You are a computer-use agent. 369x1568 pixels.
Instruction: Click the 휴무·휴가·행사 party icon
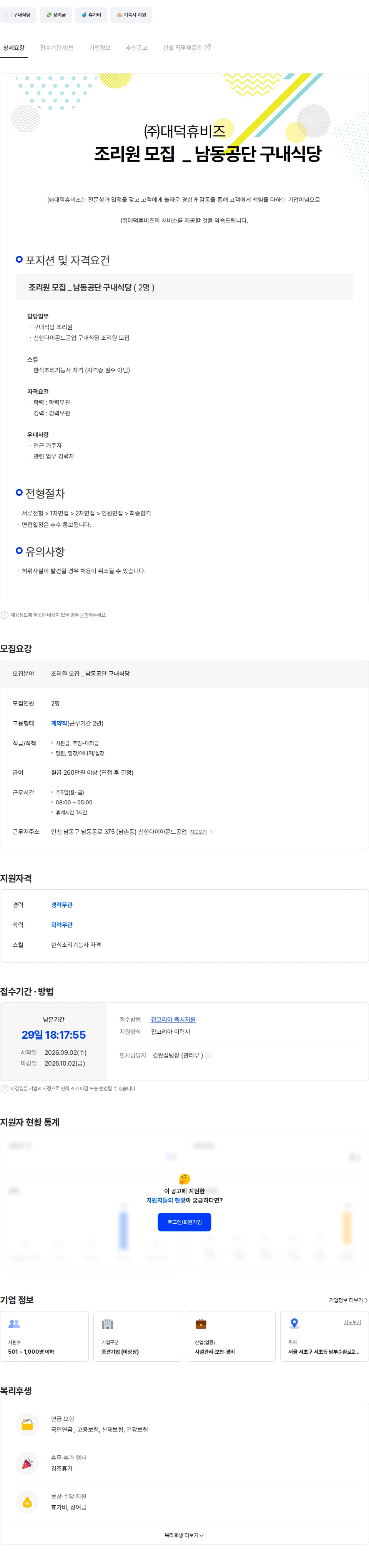[x=27, y=1463]
